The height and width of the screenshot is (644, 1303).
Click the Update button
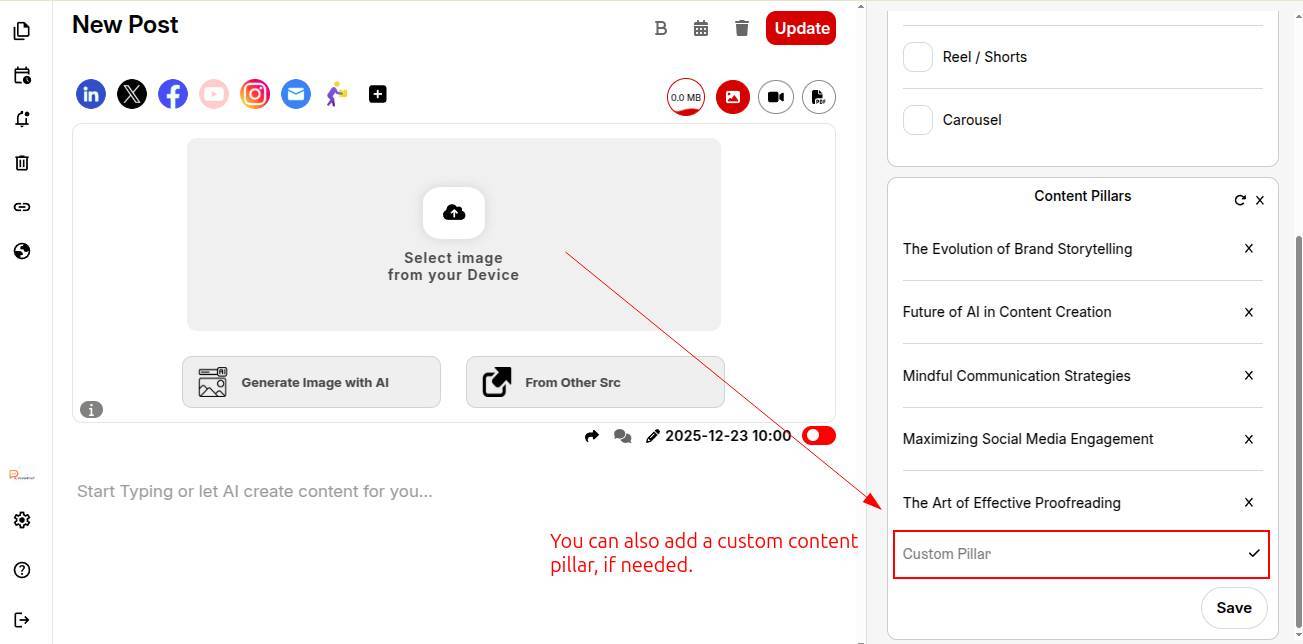[801, 28]
